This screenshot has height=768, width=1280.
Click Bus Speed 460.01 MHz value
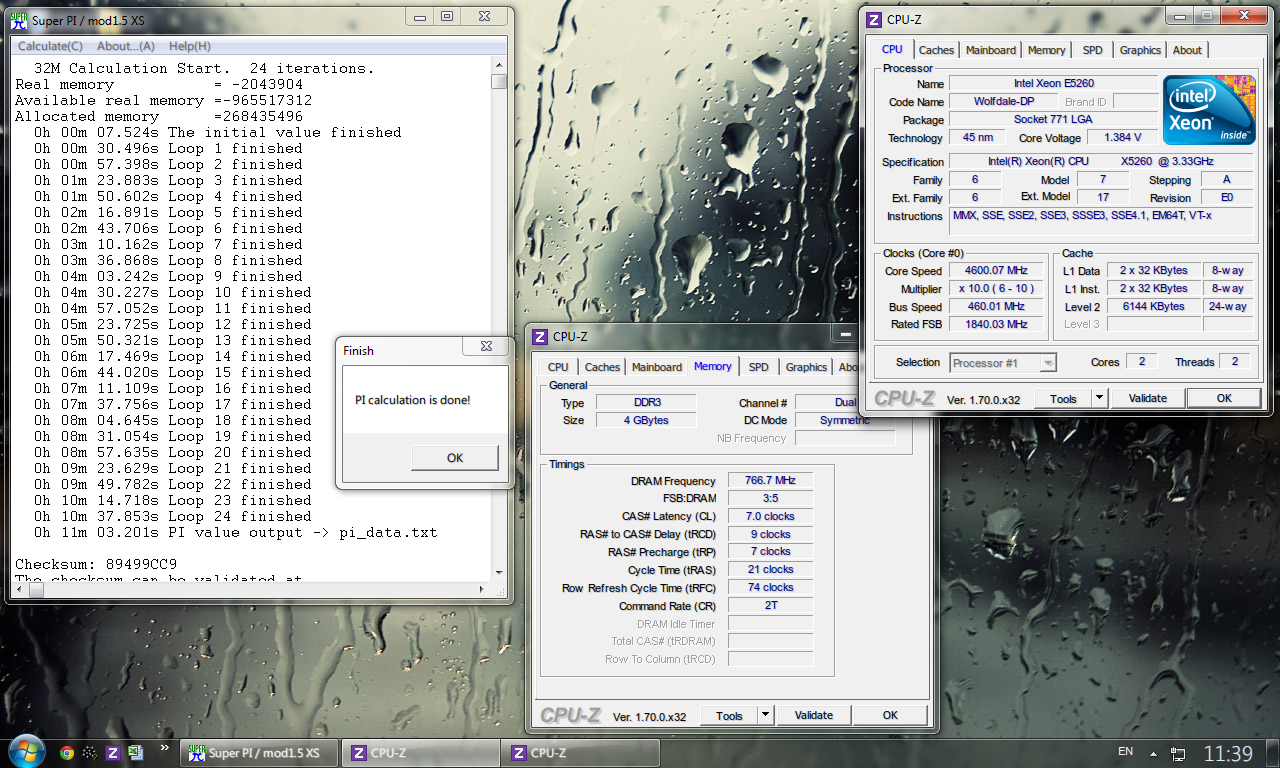996,307
